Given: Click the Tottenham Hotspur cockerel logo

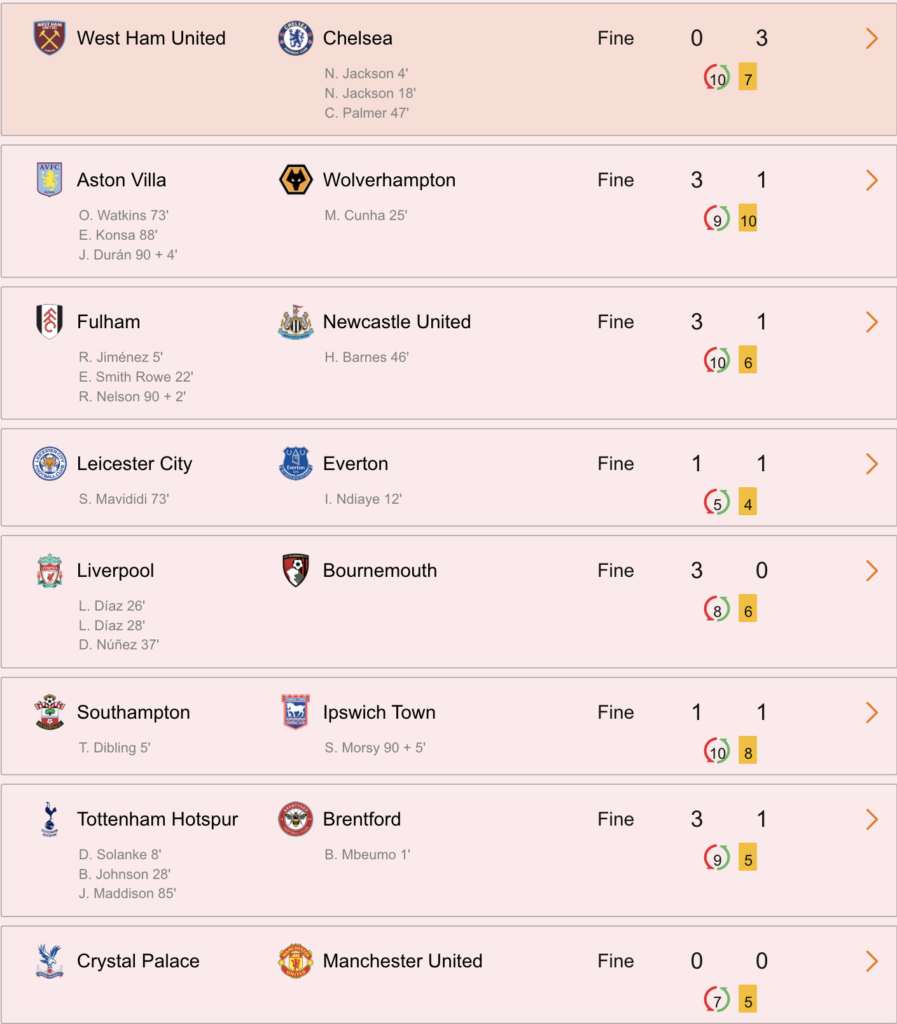Looking at the screenshot, I should pos(50,819).
